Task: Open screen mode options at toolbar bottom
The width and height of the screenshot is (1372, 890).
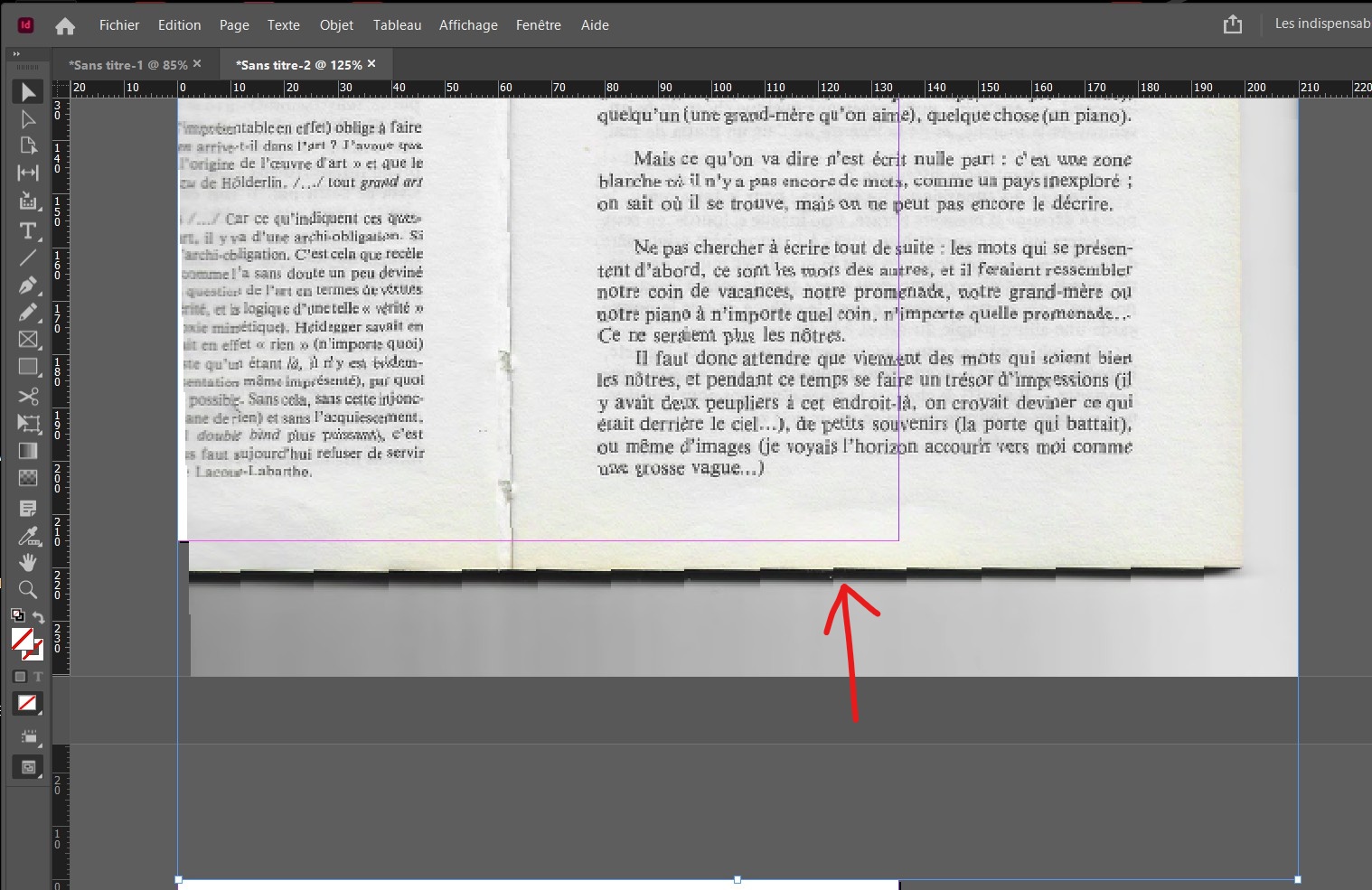Action: (28, 767)
